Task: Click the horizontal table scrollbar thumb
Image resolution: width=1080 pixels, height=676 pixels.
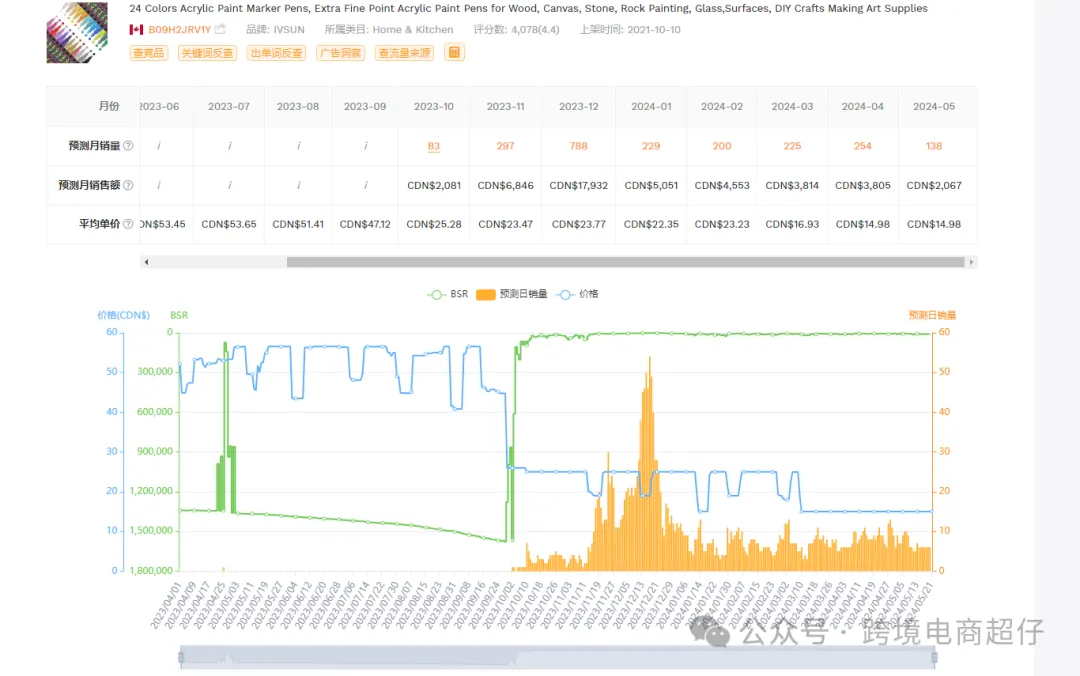Action: (625, 262)
